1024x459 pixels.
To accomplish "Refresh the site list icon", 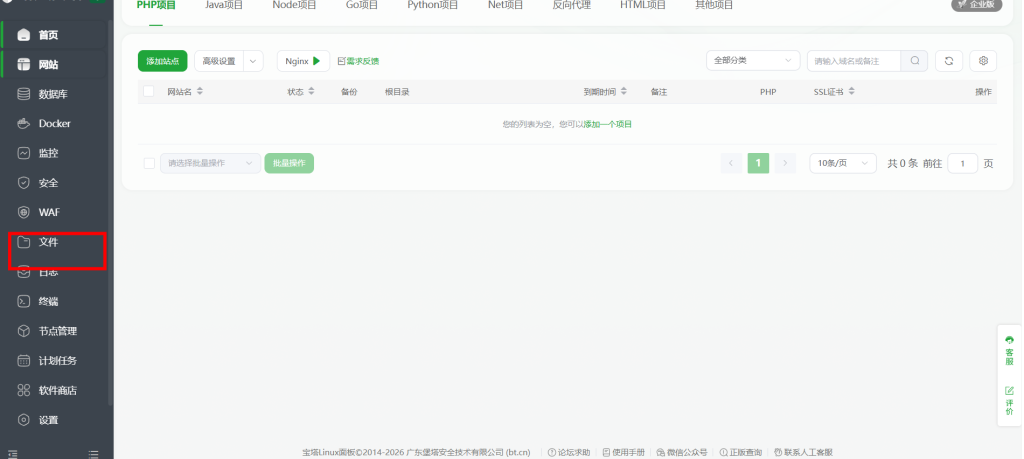I will [949, 61].
